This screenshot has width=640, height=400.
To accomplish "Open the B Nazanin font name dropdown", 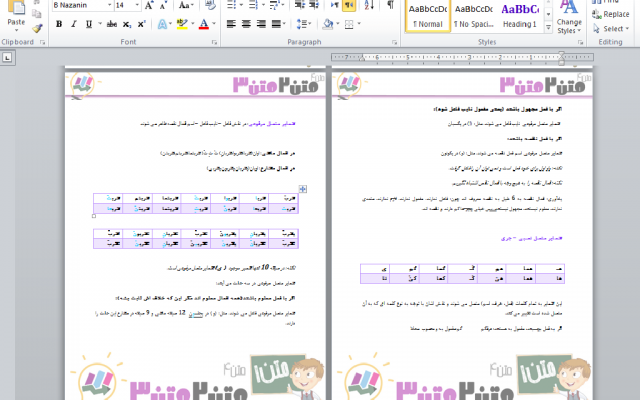I will pos(109,5).
